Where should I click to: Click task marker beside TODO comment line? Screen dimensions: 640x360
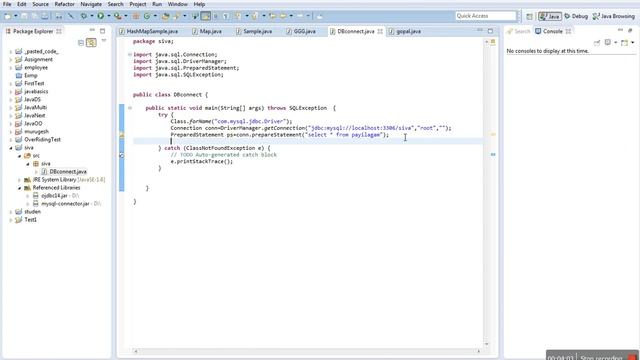tap(121, 155)
